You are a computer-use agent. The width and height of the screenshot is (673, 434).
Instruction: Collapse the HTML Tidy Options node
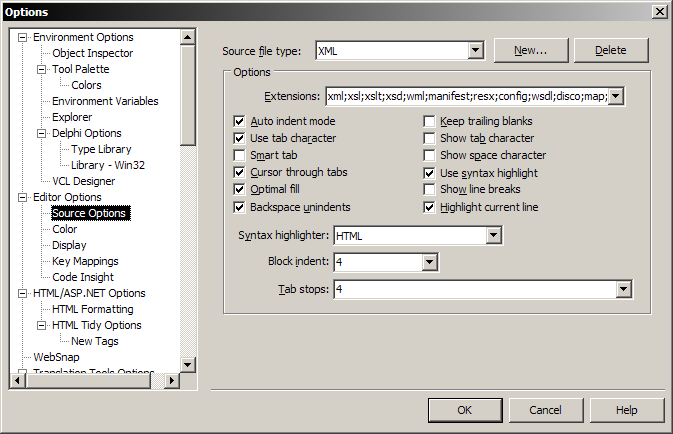coord(41,325)
